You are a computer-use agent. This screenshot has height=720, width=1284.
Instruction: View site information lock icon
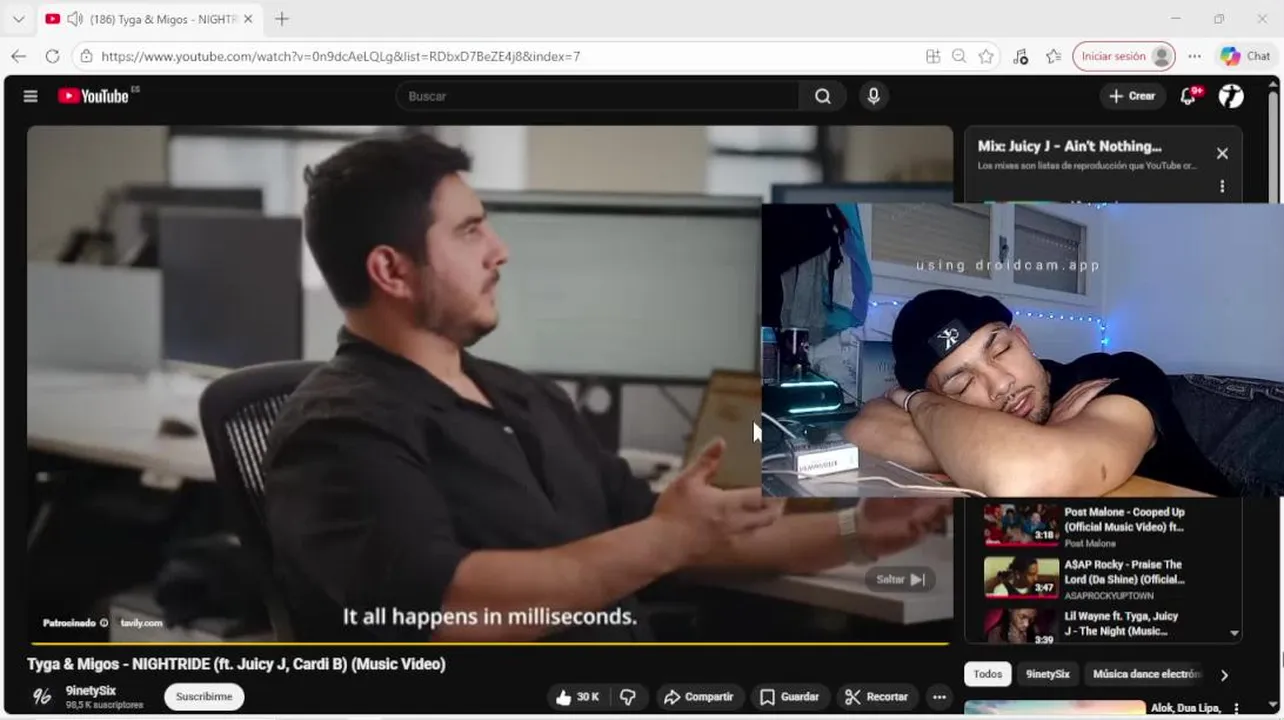[x=87, y=56]
